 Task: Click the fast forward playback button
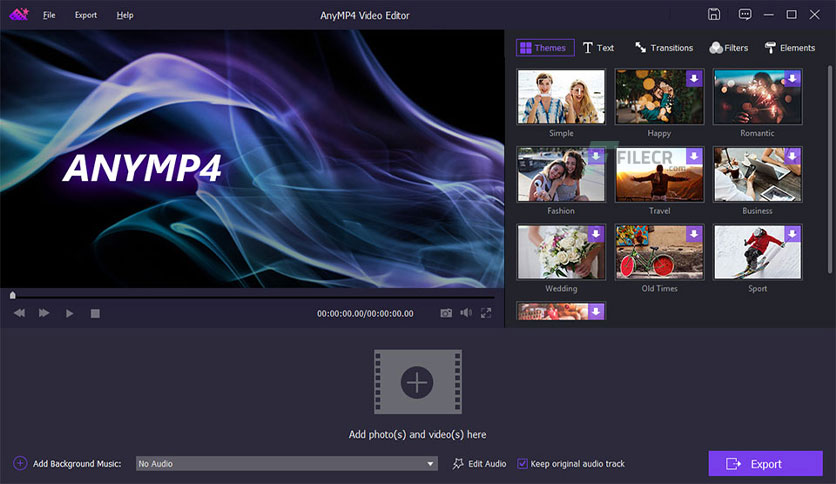click(x=44, y=313)
